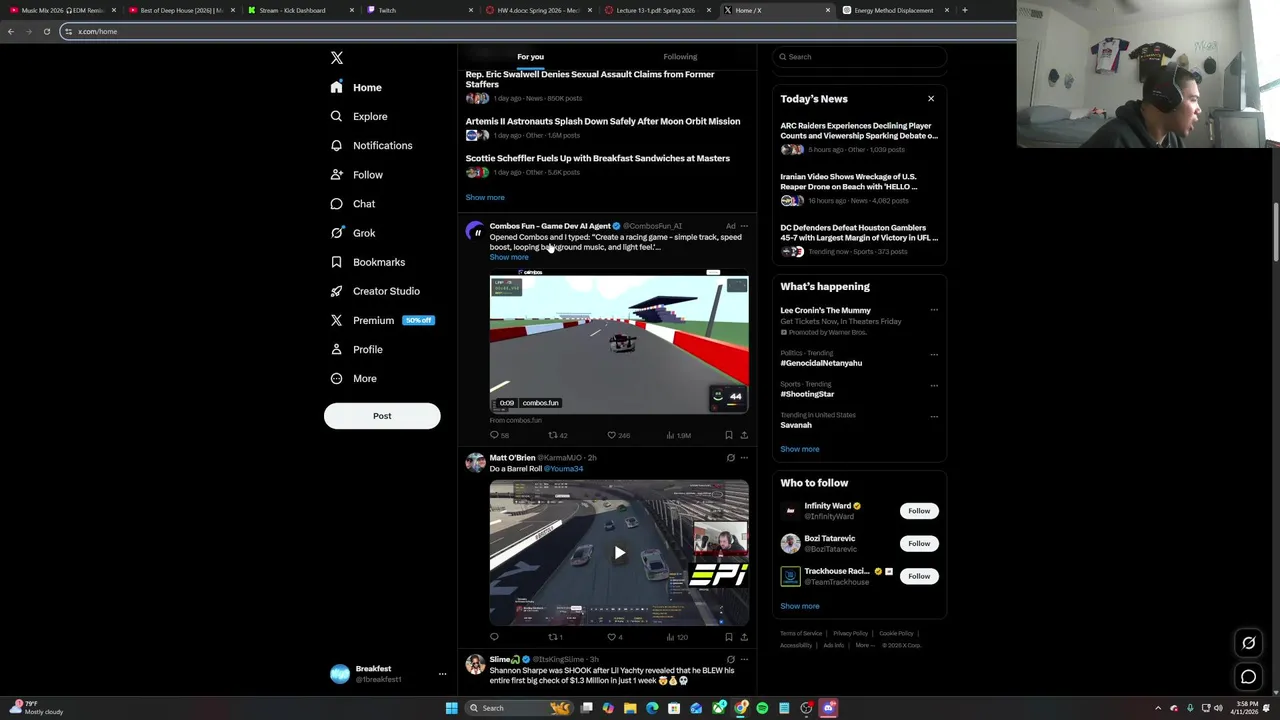Reply to Matt O'Brien's post
This screenshot has height=720, width=1280.
pyautogui.click(x=494, y=637)
